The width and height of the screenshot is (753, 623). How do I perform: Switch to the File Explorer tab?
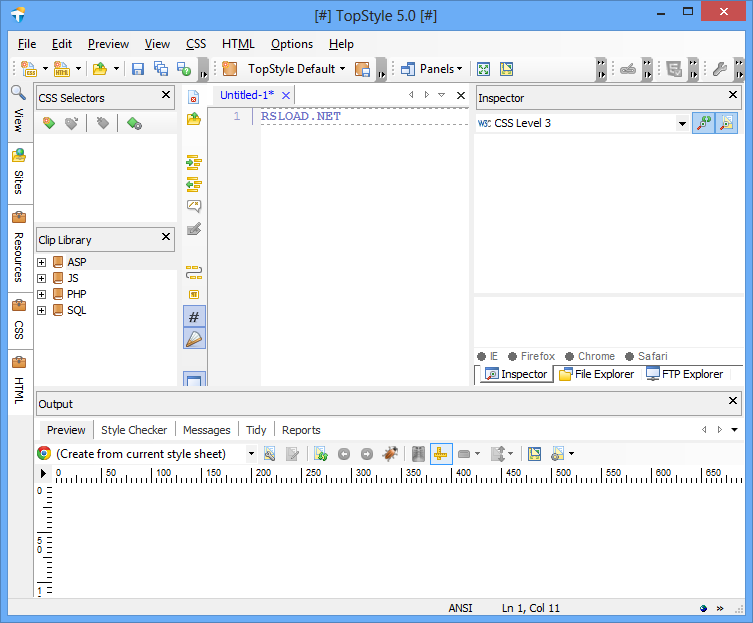pos(597,374)
